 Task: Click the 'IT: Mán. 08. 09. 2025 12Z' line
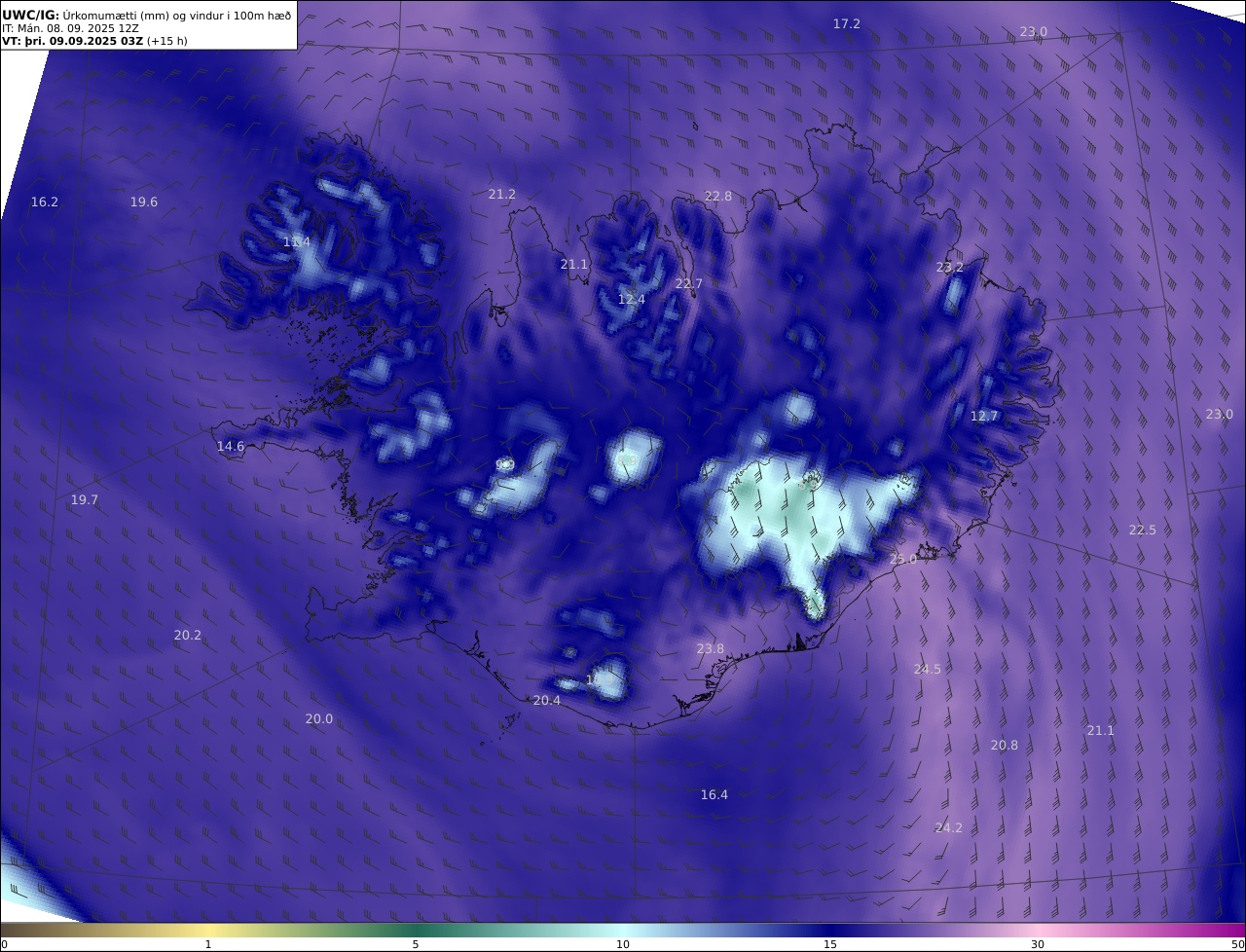tap(70, 28)
